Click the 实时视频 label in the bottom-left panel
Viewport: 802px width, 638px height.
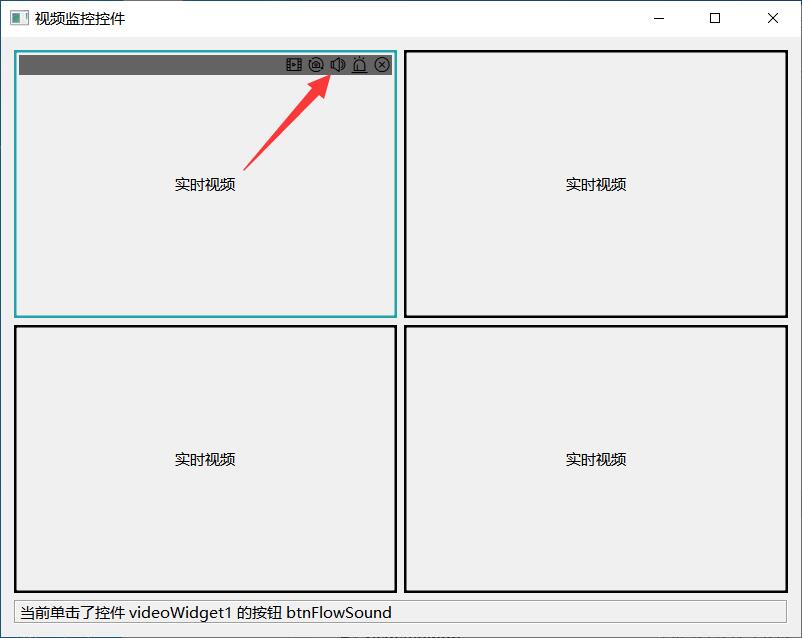tap(205, 460)
